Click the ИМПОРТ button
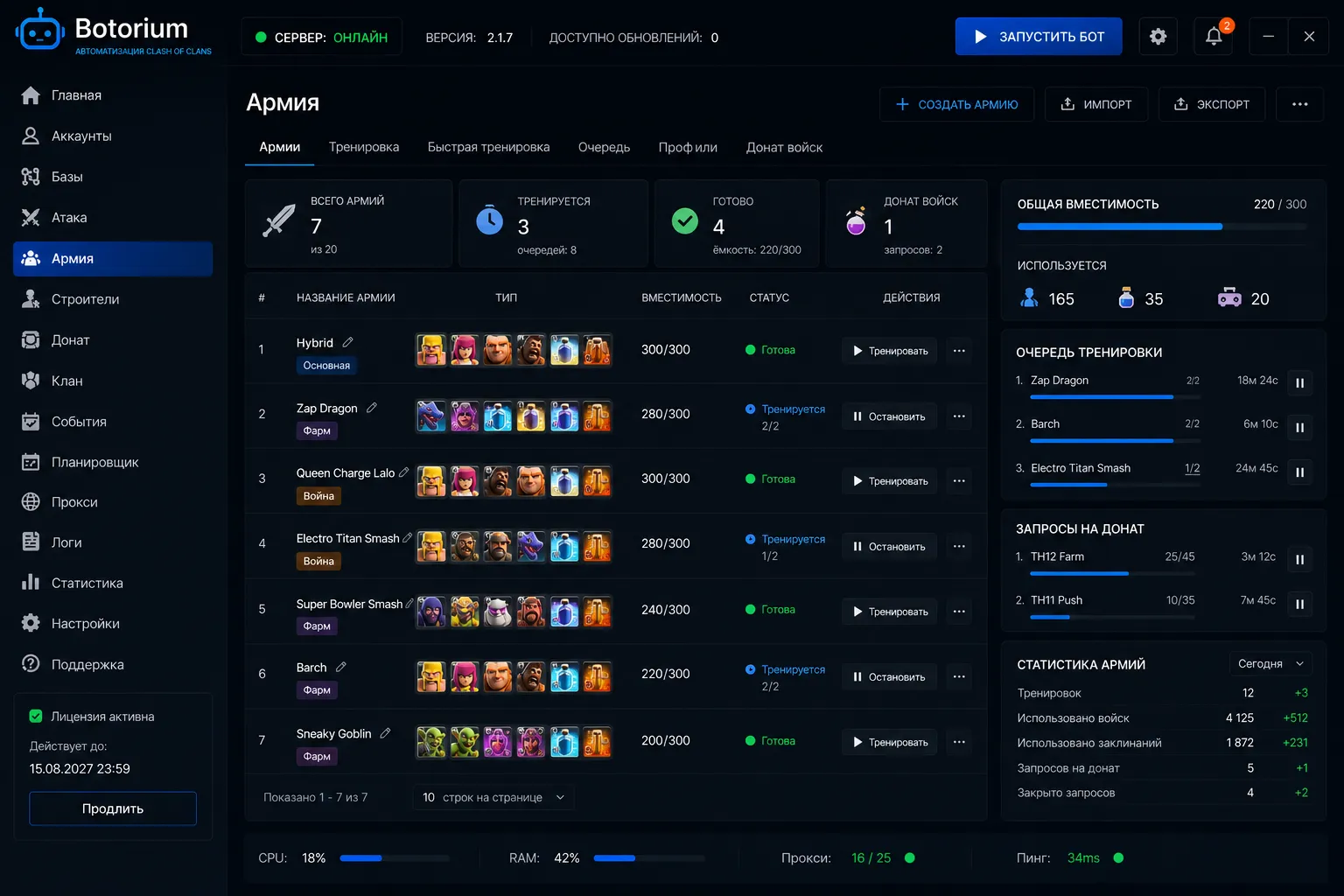 (x=1097, y=104)
